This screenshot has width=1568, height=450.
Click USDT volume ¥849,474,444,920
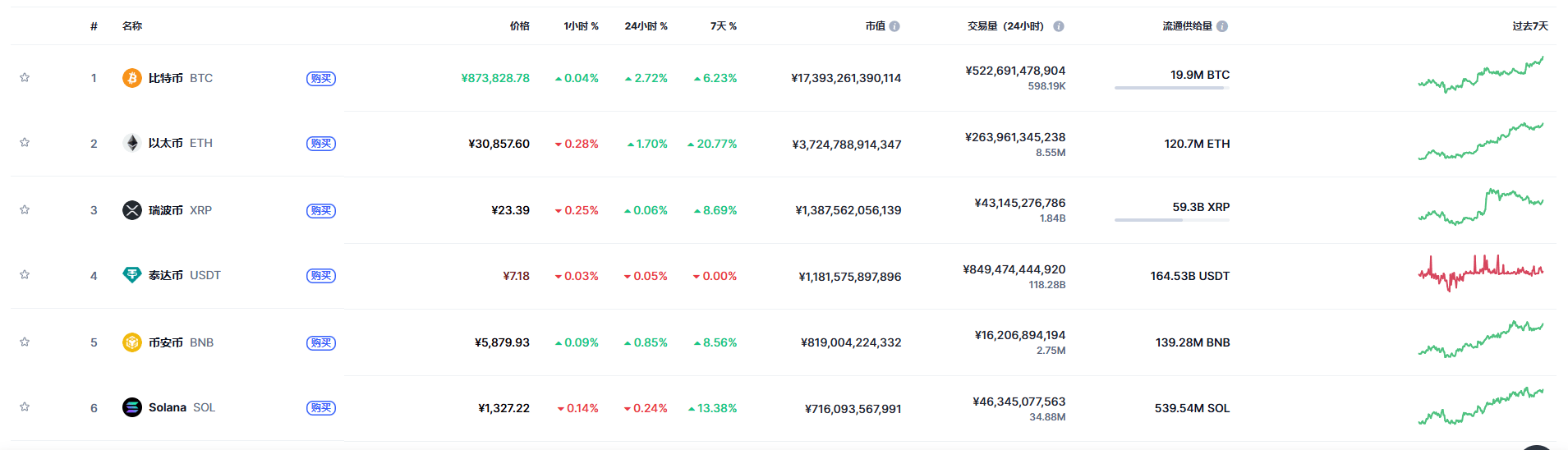coord(1014,269)
